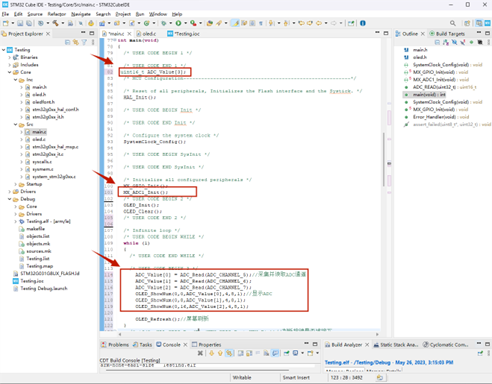Expand the Startup folder
Screen dimensions: 492x384
coord(16,184)
